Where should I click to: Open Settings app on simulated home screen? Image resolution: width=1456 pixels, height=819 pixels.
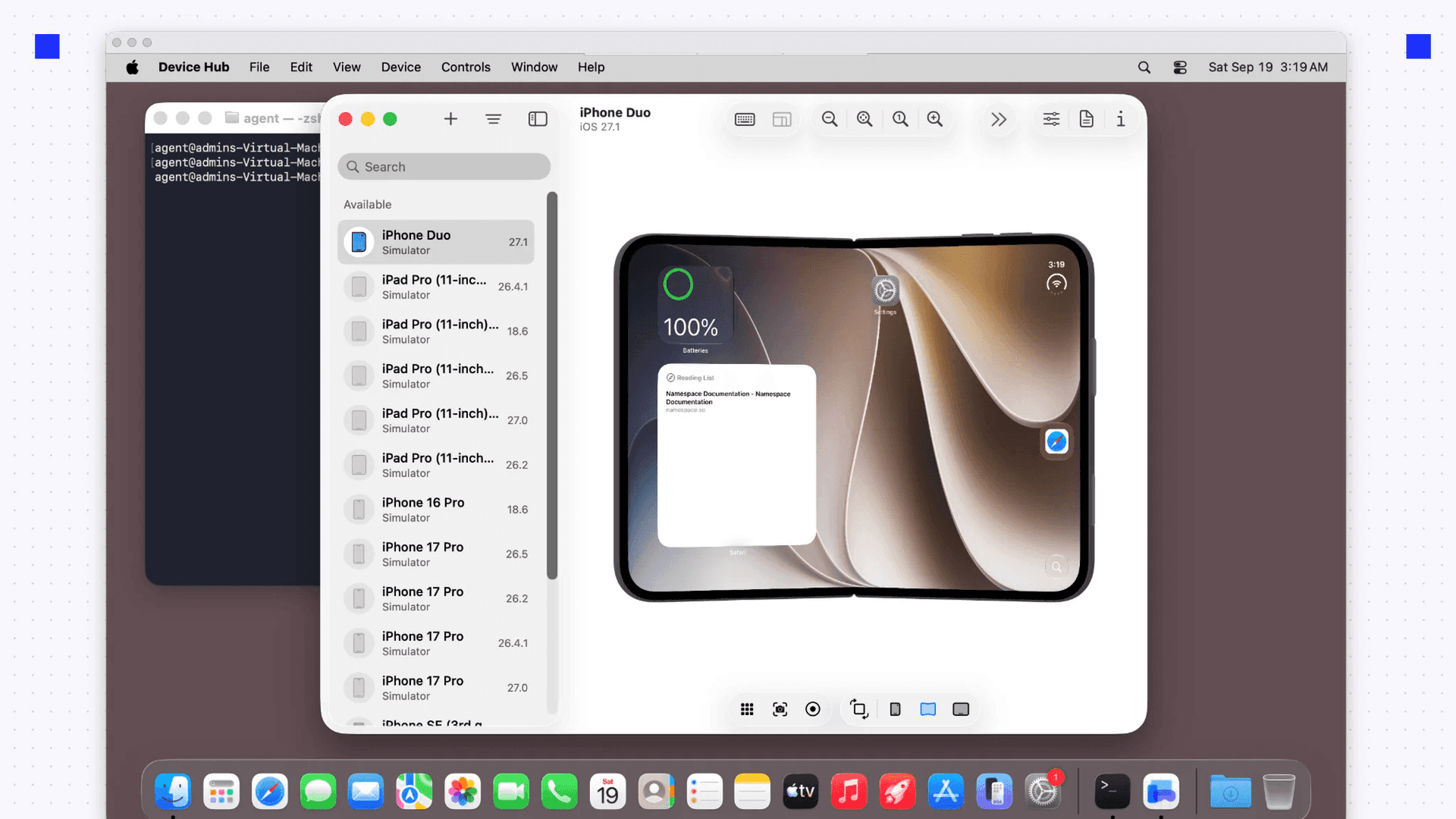tap(885, 291)
